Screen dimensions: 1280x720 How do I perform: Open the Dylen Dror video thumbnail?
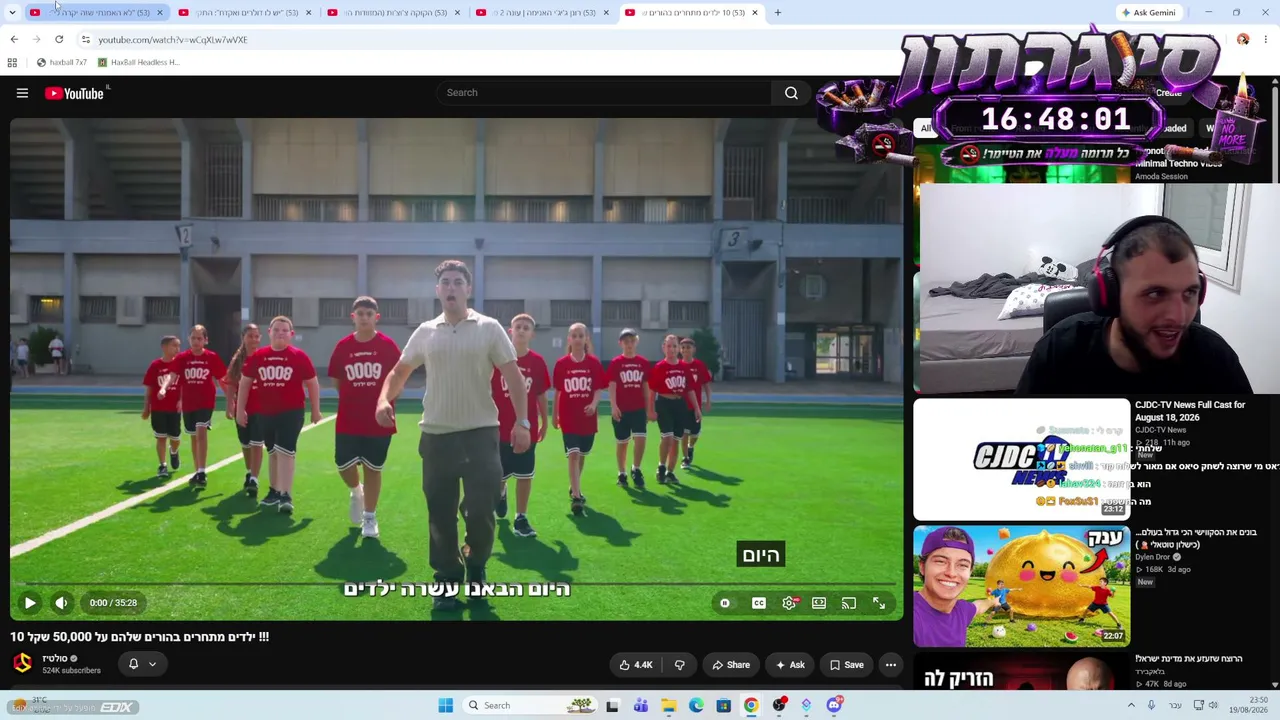coord(1022,586)
